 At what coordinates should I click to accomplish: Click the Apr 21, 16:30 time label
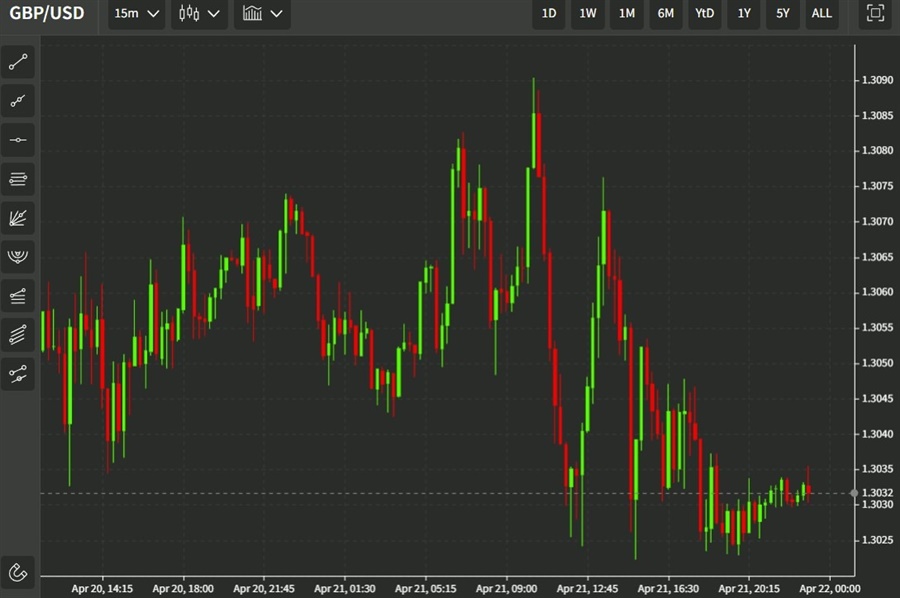[x=668, y=589]
